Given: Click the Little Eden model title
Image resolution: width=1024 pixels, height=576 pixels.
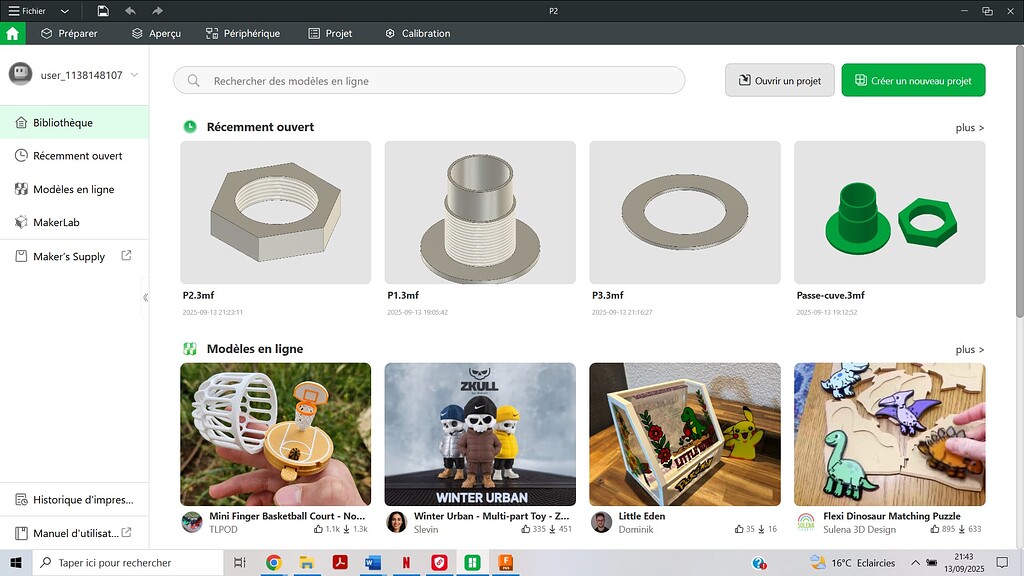Looking at the screenshot, I should pos(642,516).
